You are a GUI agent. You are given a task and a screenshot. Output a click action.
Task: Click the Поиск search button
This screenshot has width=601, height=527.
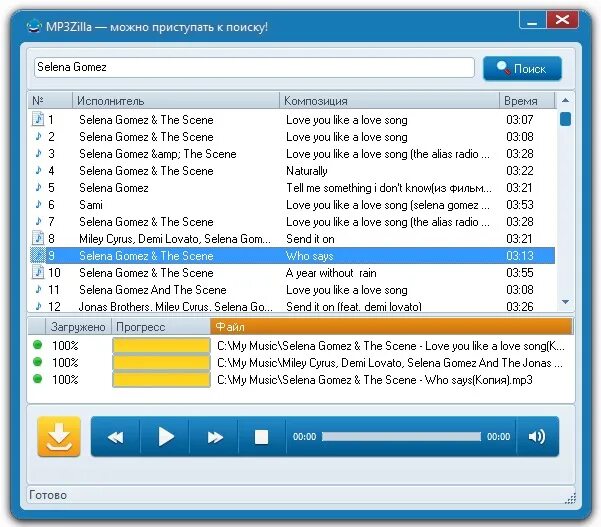click(522, 69)
